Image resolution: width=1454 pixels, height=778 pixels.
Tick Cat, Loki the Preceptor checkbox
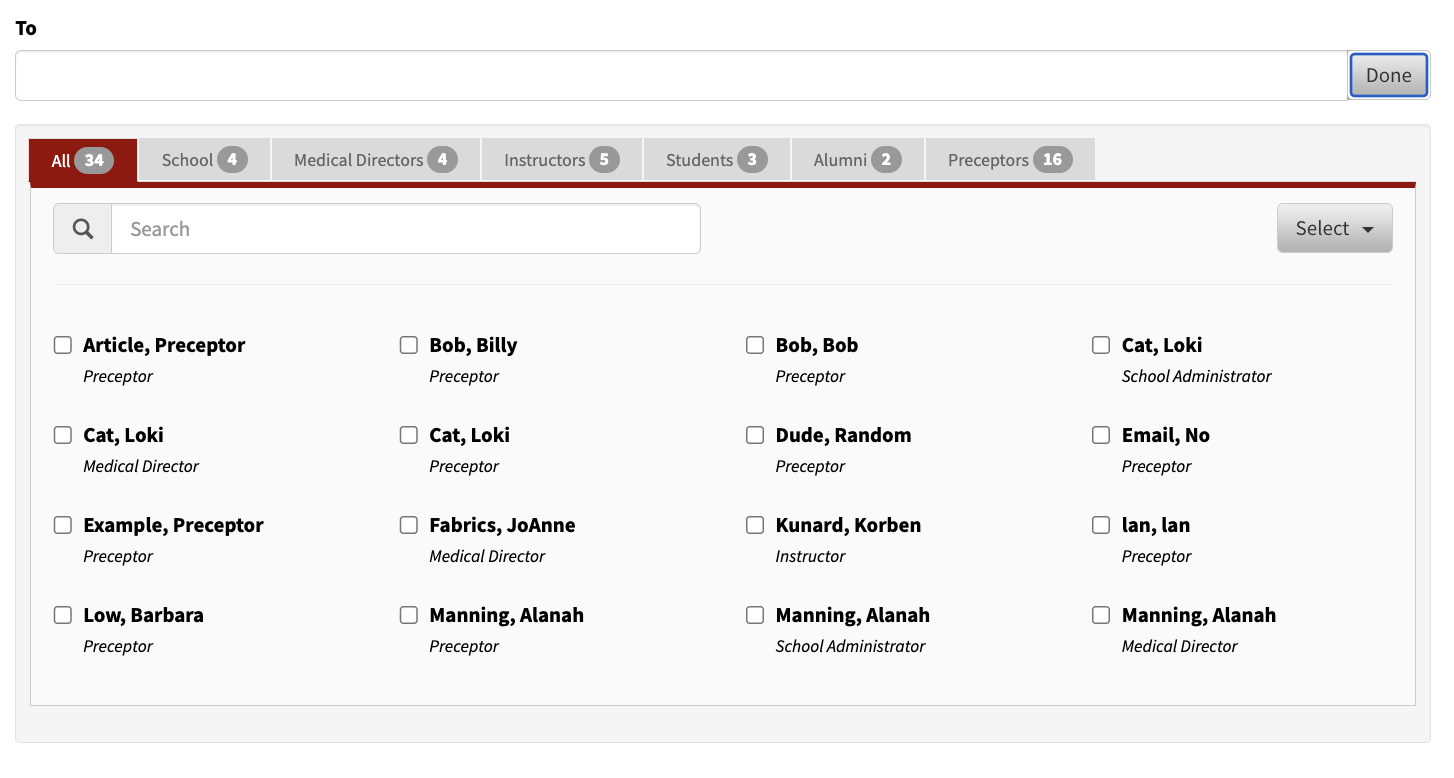pyautogui.click(x=409, y=435)
